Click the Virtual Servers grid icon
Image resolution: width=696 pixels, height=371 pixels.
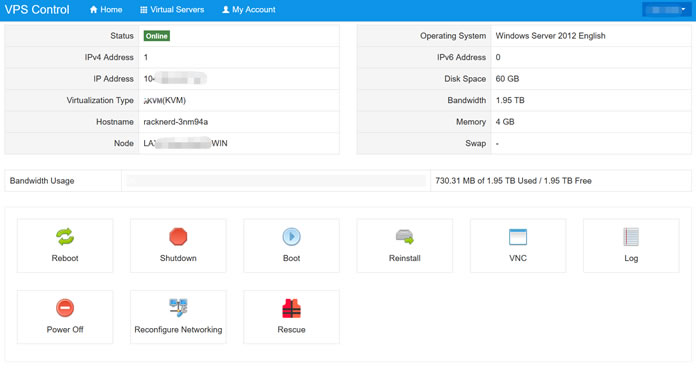143,10
